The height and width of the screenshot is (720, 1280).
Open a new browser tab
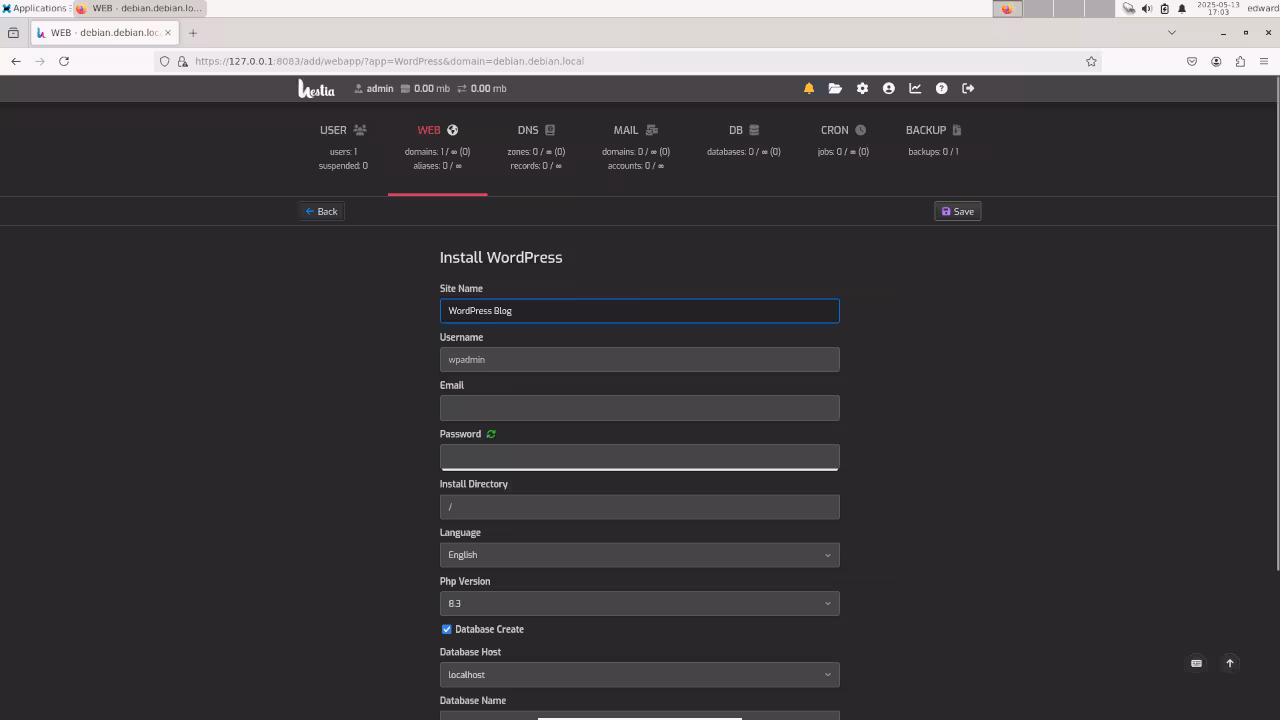[x=193, y=33]
